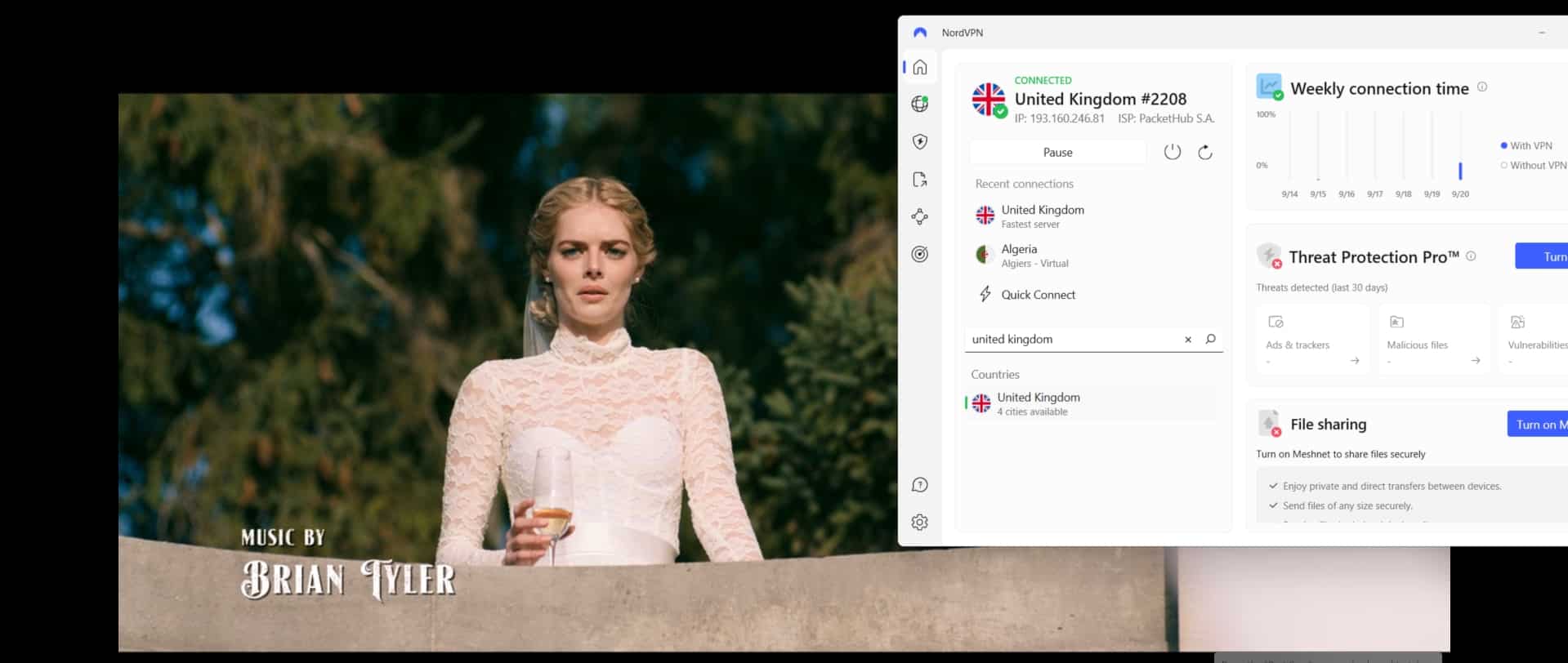The image size is (1568, 663).
Task: Click the Vulnerabilities card icon
Action: (x=1517, y=322)
